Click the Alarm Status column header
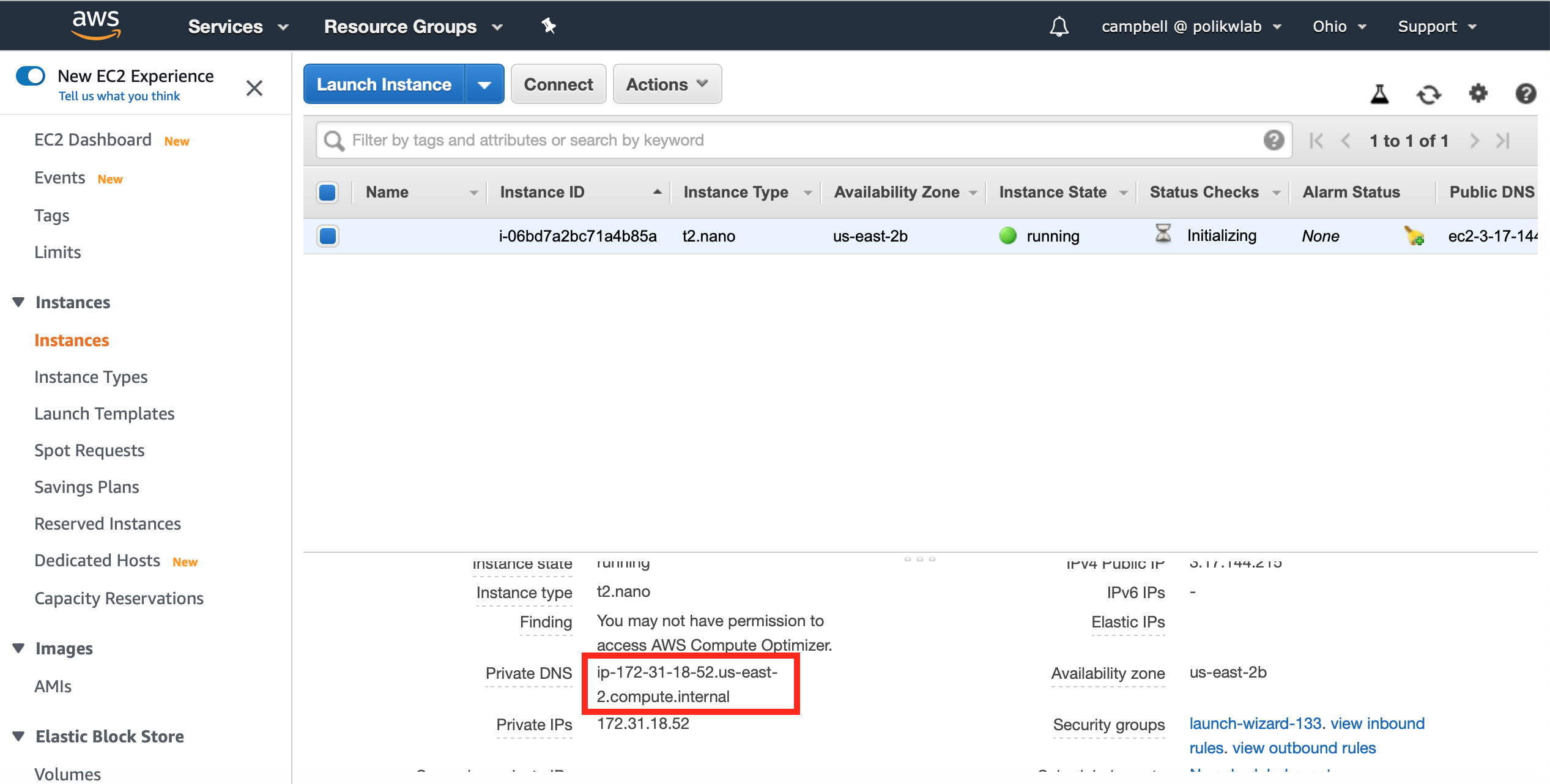The width and height of the screenshot is (1550, 784). [1351, 192]
